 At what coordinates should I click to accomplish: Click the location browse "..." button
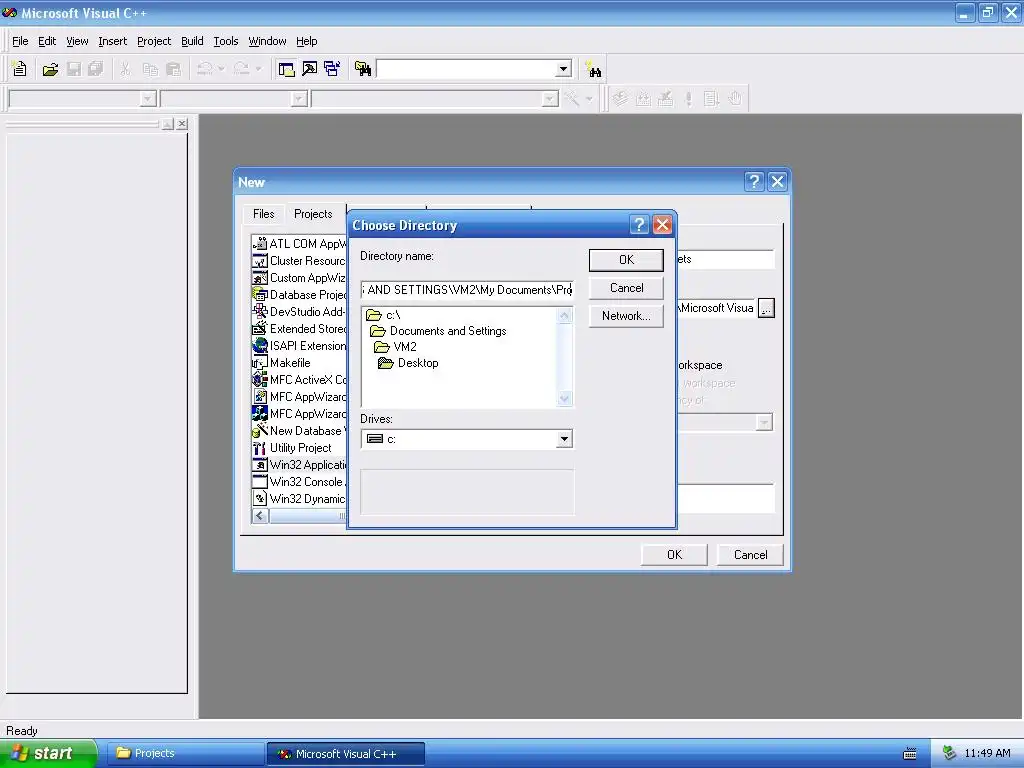[x=766, y=308]
